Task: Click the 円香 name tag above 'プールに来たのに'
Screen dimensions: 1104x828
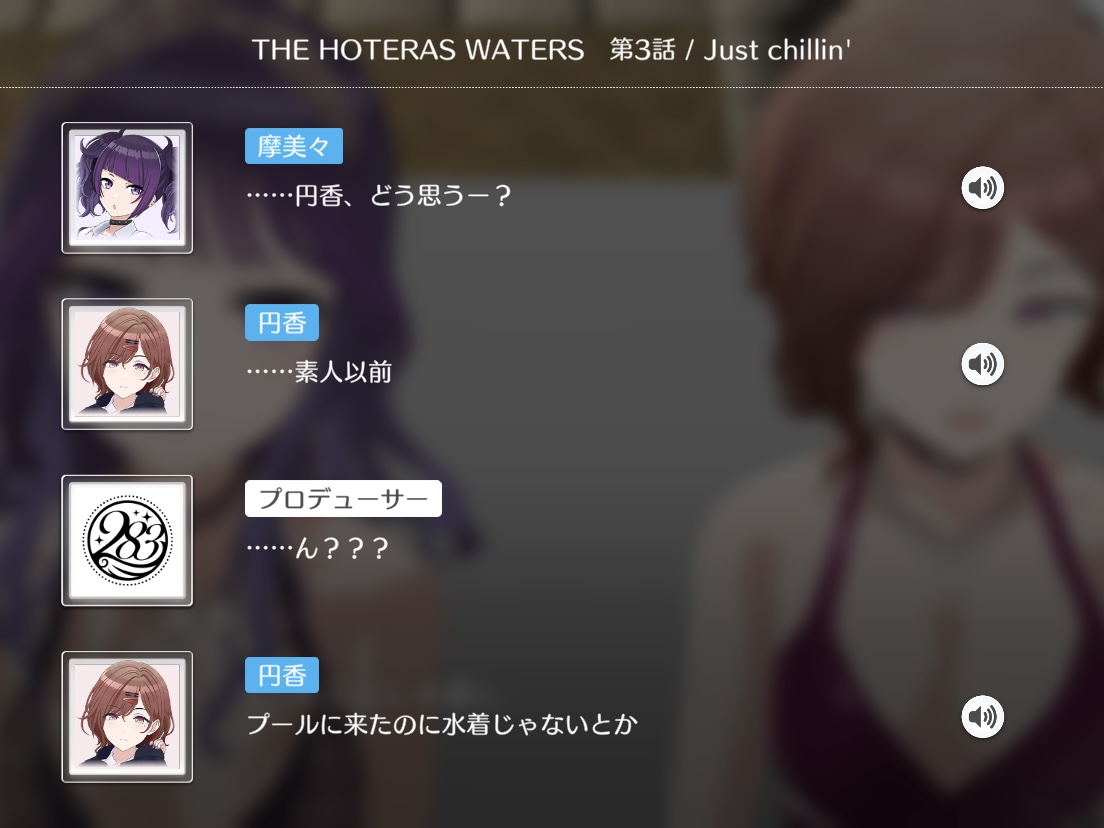Action: (x=282, y=675)
